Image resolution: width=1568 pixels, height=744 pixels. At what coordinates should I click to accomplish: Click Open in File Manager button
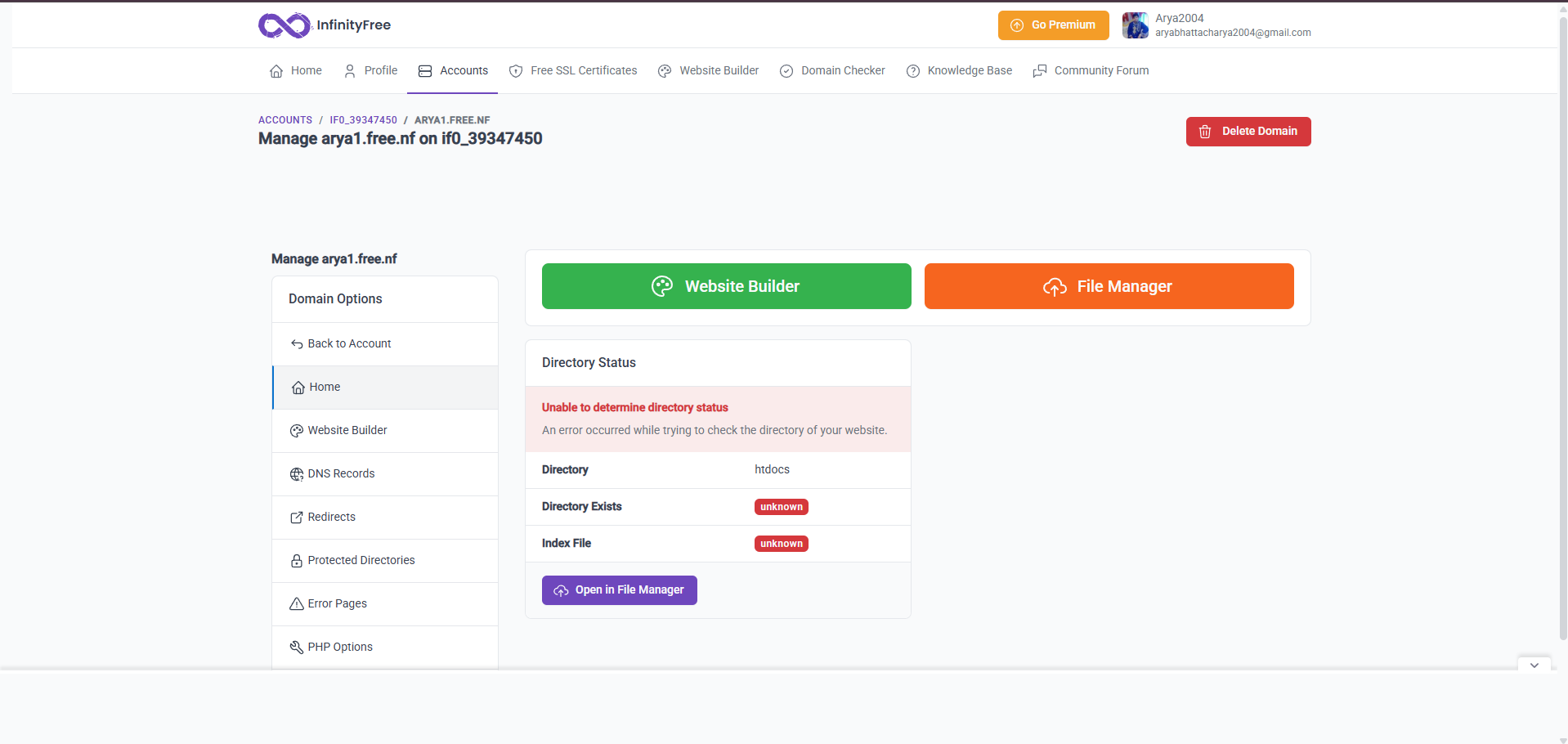(x=619, y=590)
